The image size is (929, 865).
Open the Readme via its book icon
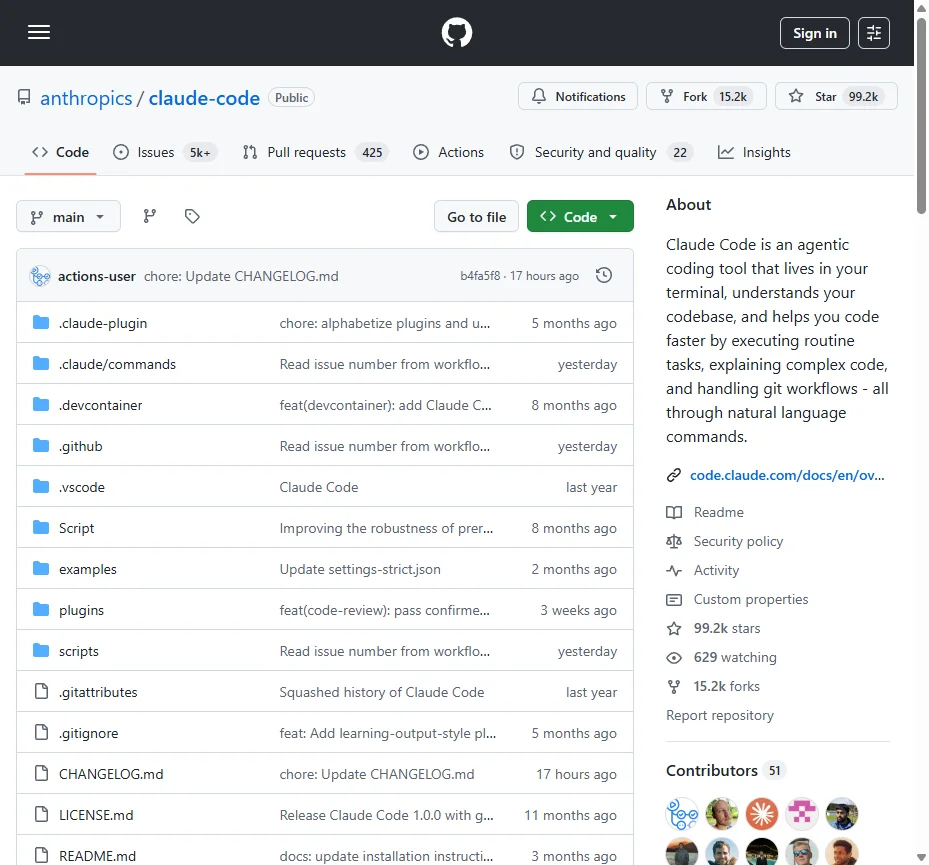675,512
